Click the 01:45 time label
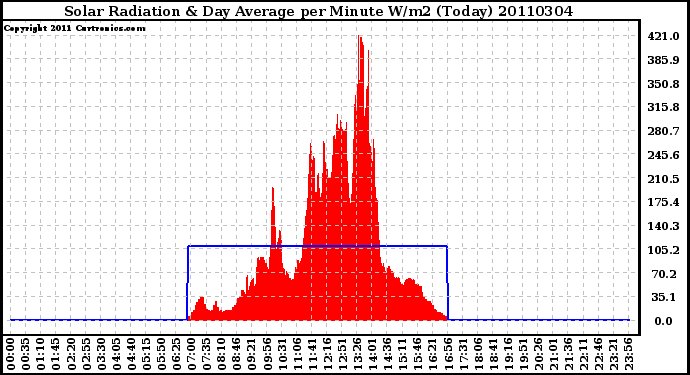The image size is (690, 375). click(56, 354)
